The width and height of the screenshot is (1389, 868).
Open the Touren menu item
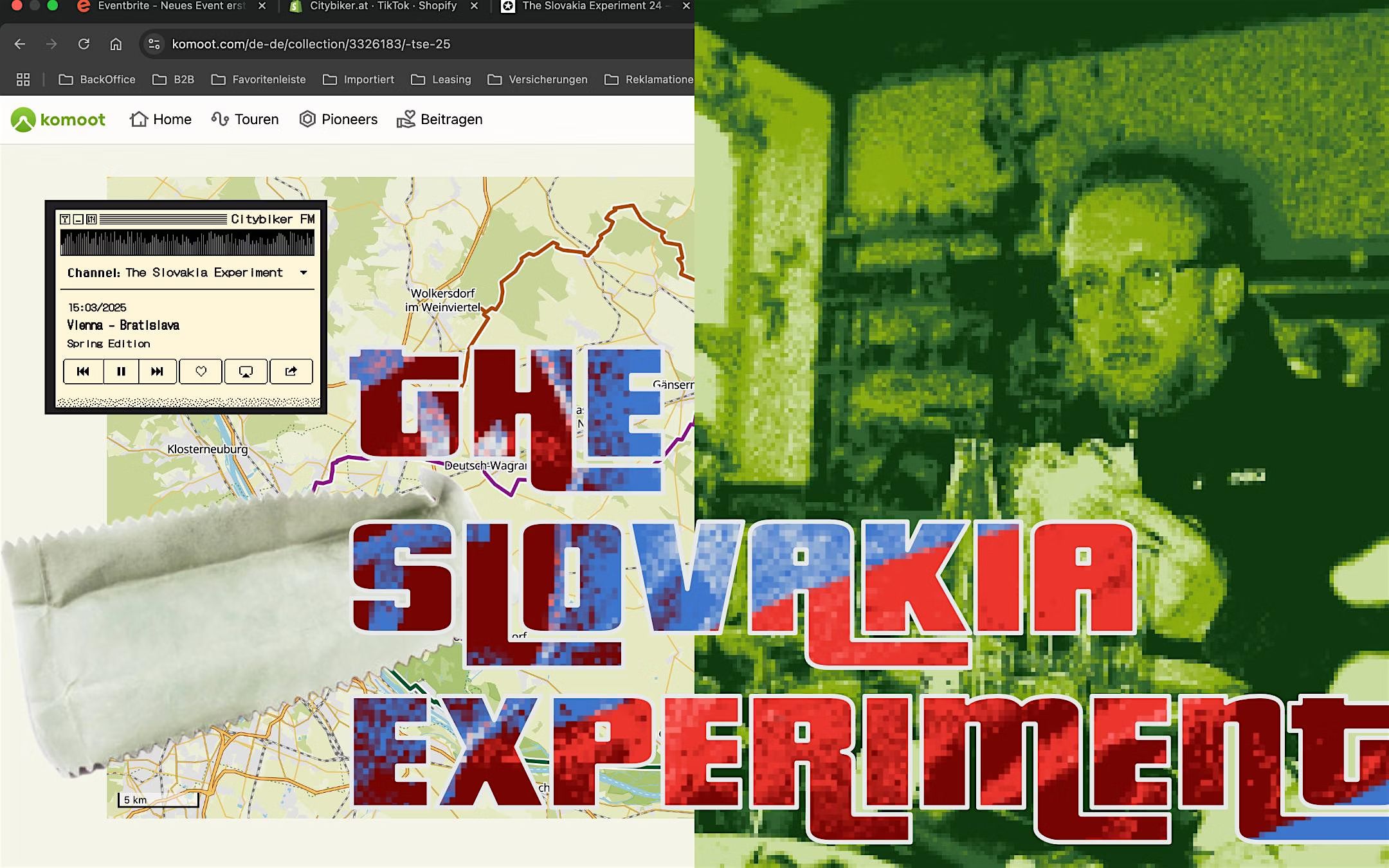245,120
